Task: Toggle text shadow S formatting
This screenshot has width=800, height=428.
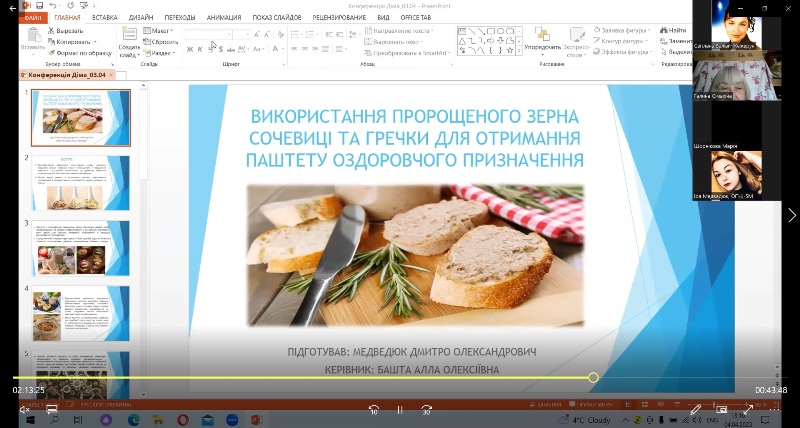Action: pyautogui.click(x=220, y=49)
